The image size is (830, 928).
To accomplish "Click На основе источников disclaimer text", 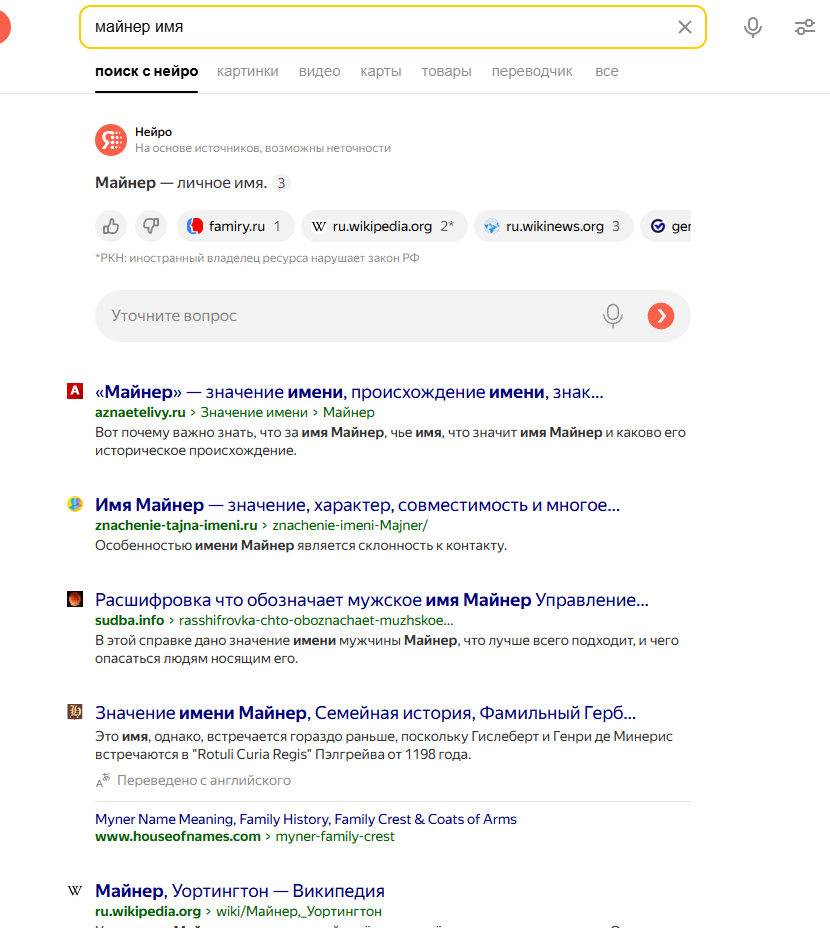I will point(263,149).
